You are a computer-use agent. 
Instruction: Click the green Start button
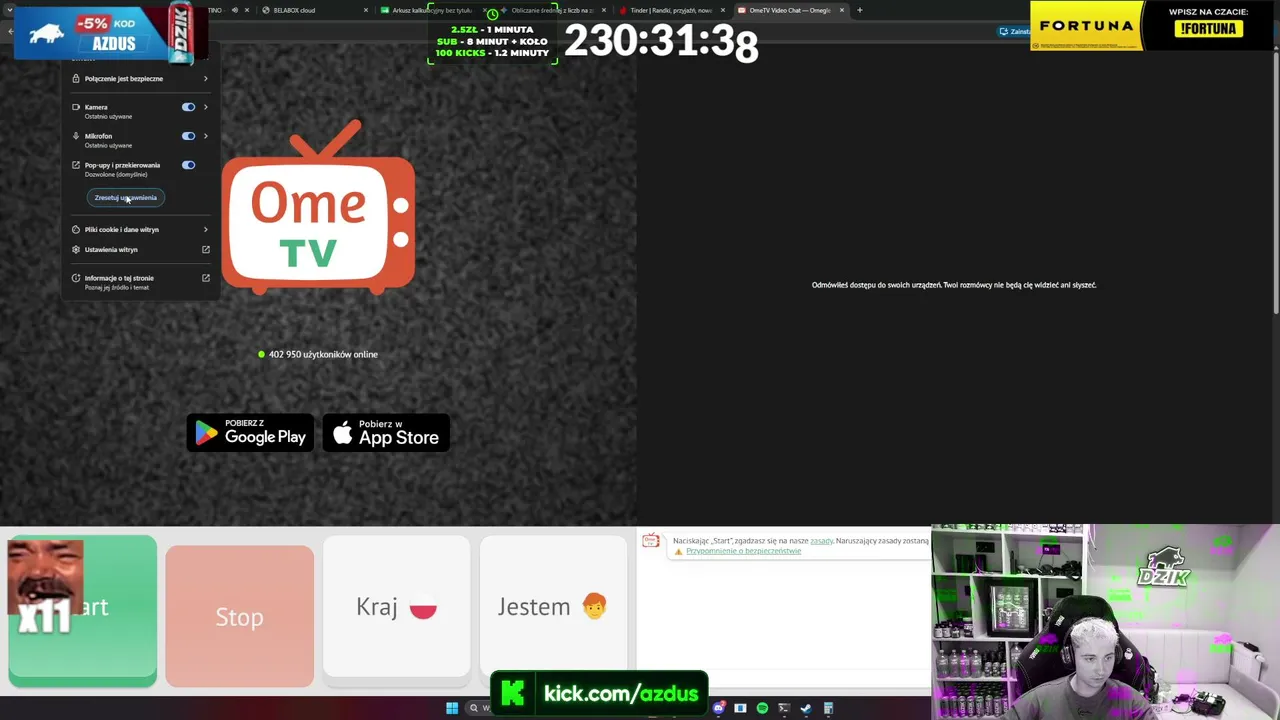tap(82, 611)
